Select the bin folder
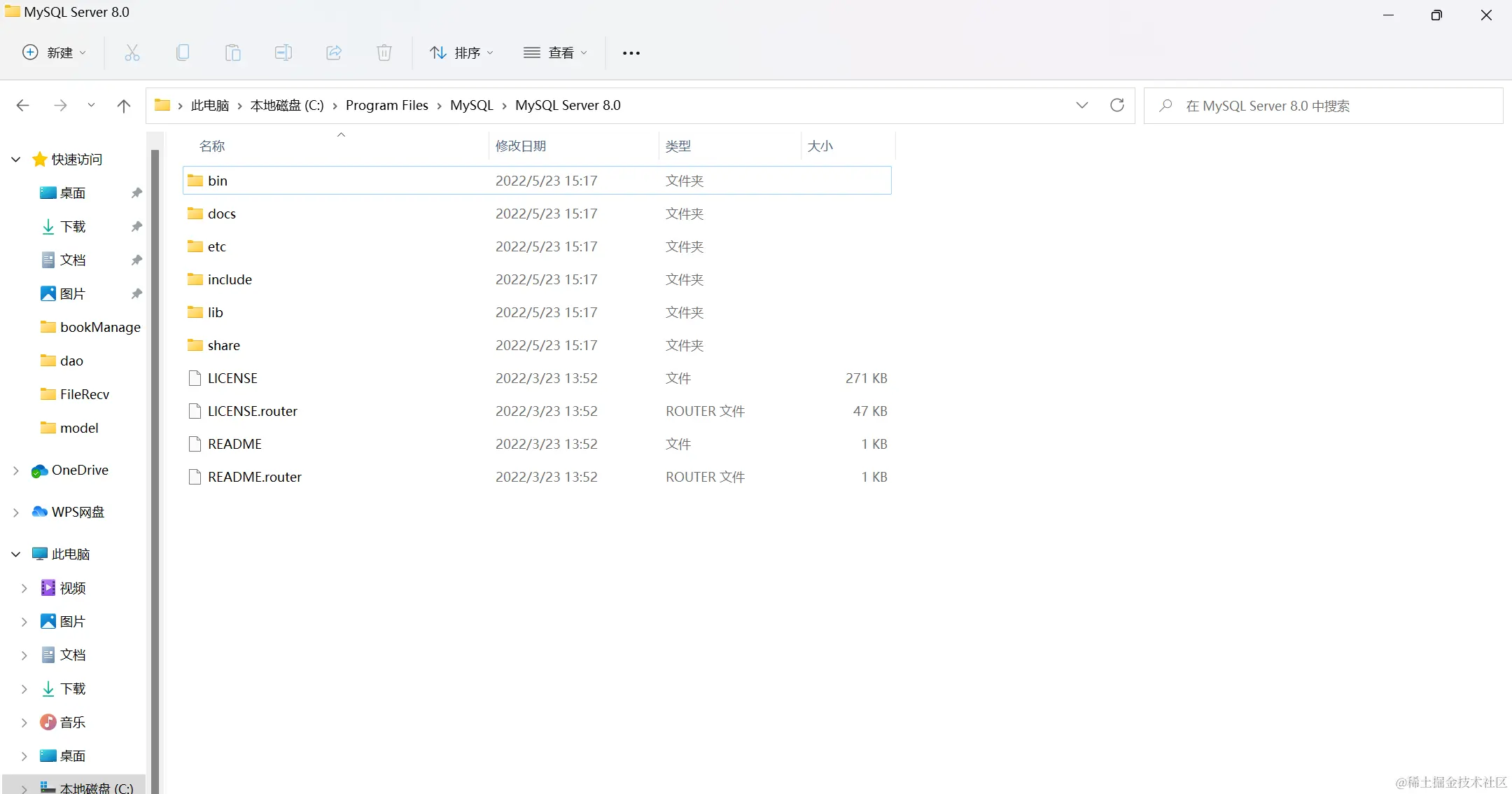The width and height of the screenshot is (1512, 794). click(218, 181)
